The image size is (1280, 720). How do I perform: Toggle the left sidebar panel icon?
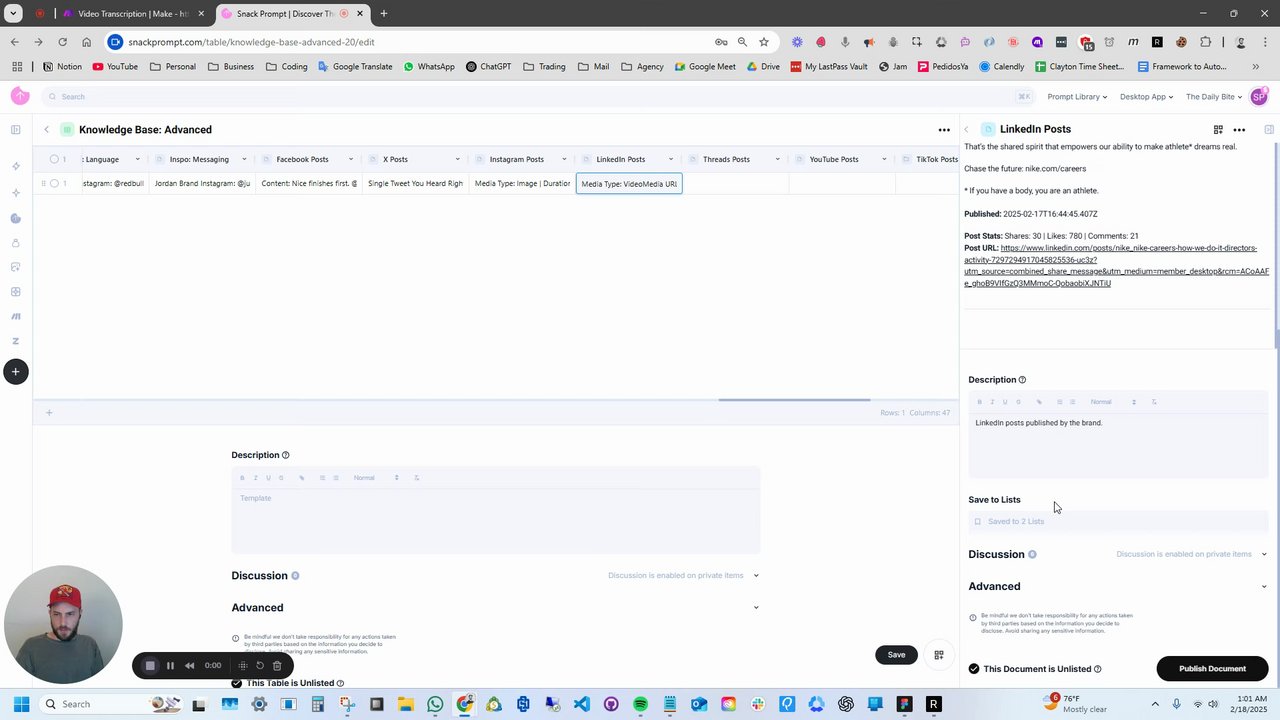pos(15,129)
